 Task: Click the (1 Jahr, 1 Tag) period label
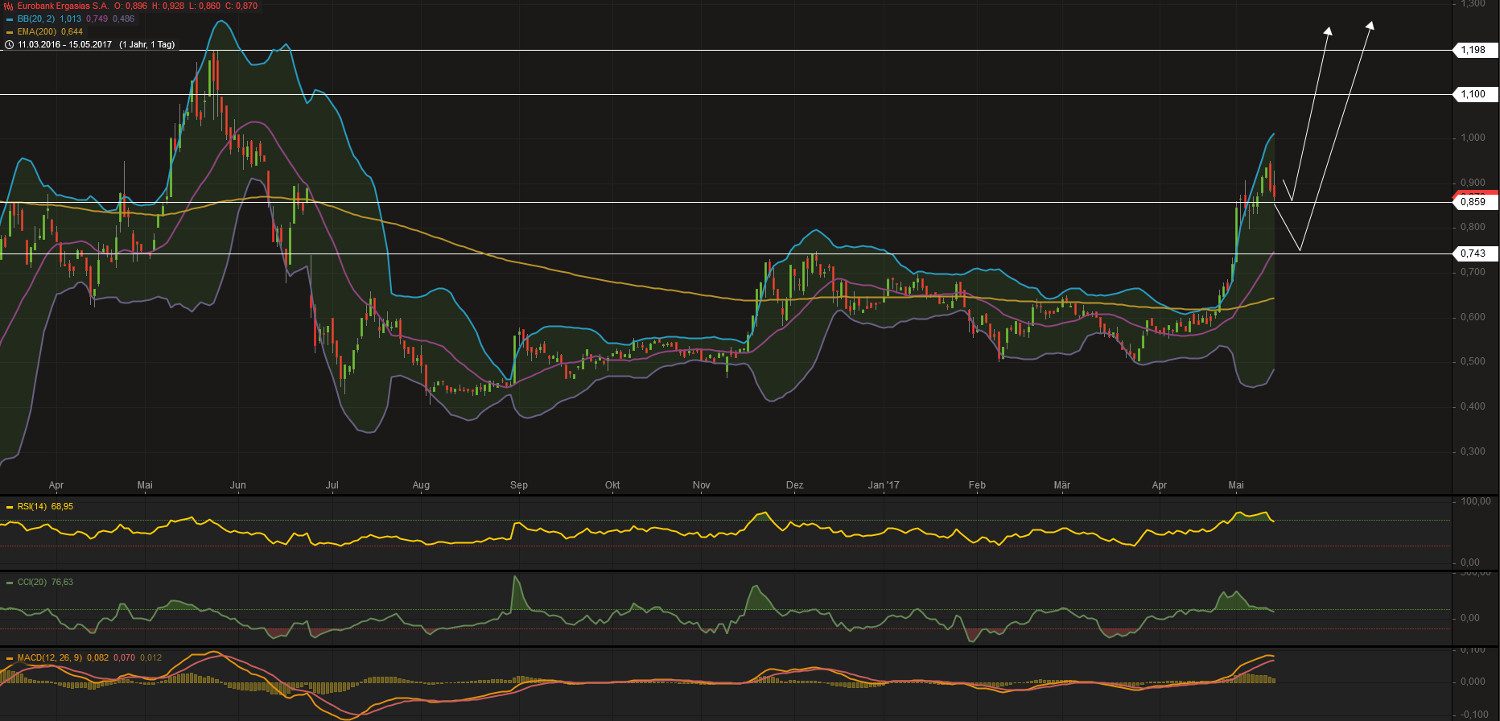(148, 45)
